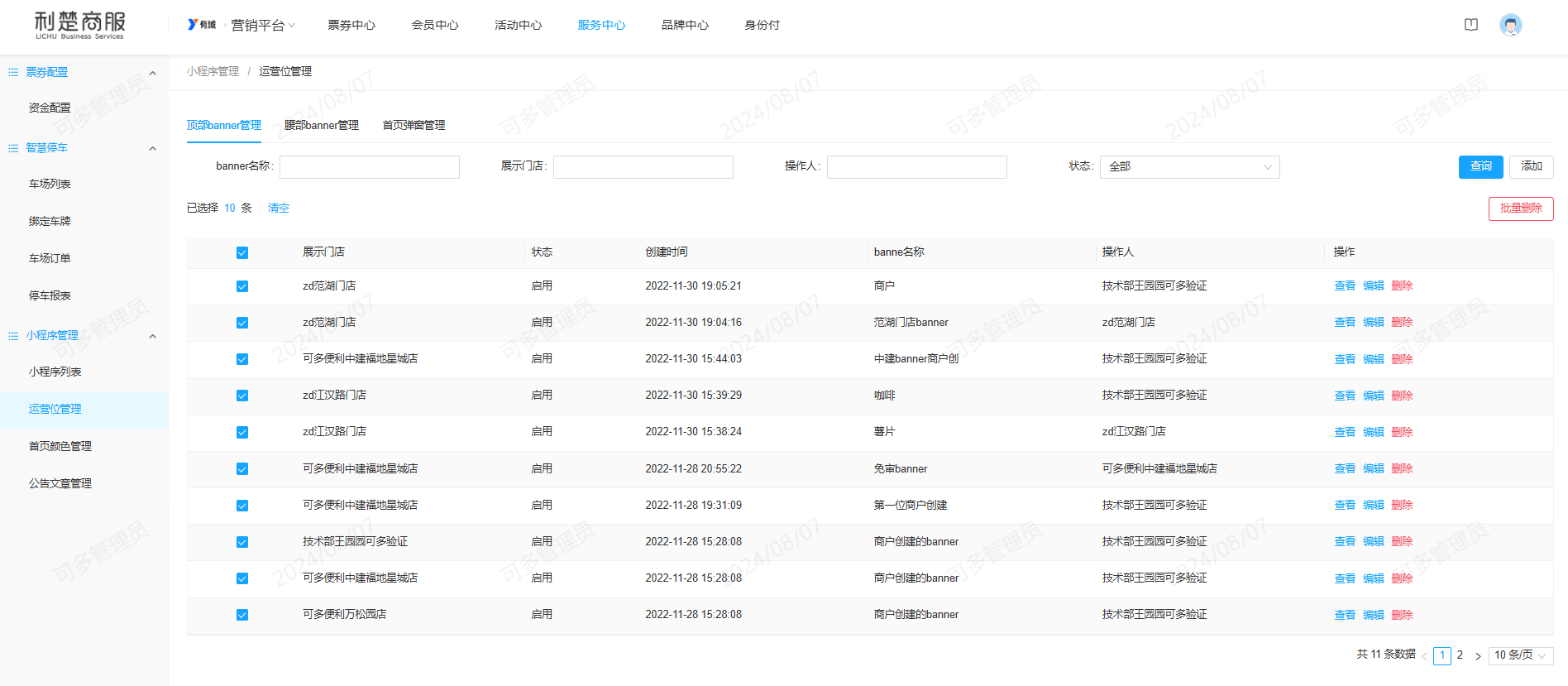Open 运营位管理 in the sidebar

click(55, 410)
